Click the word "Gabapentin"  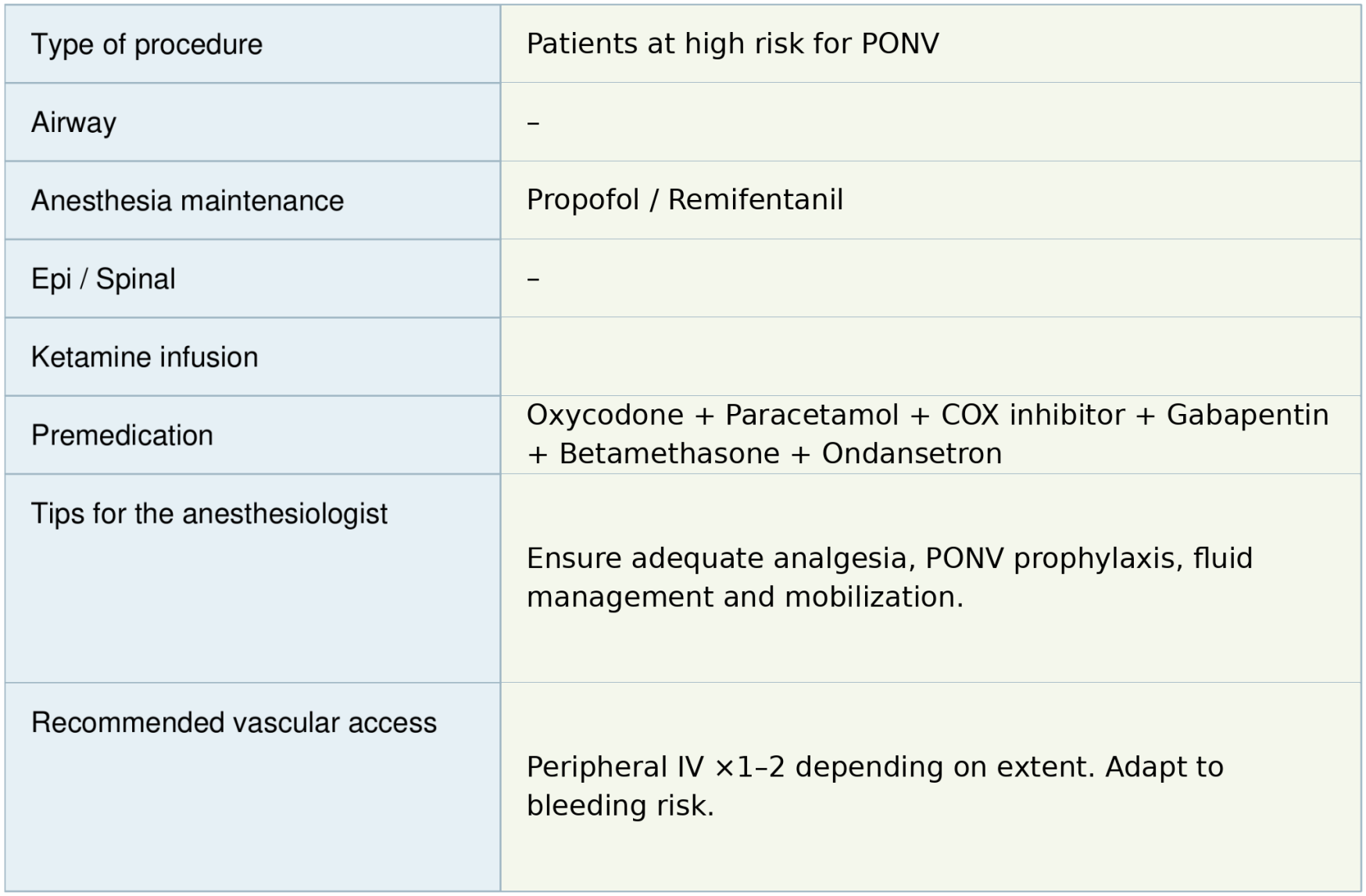coord(1247,415)
